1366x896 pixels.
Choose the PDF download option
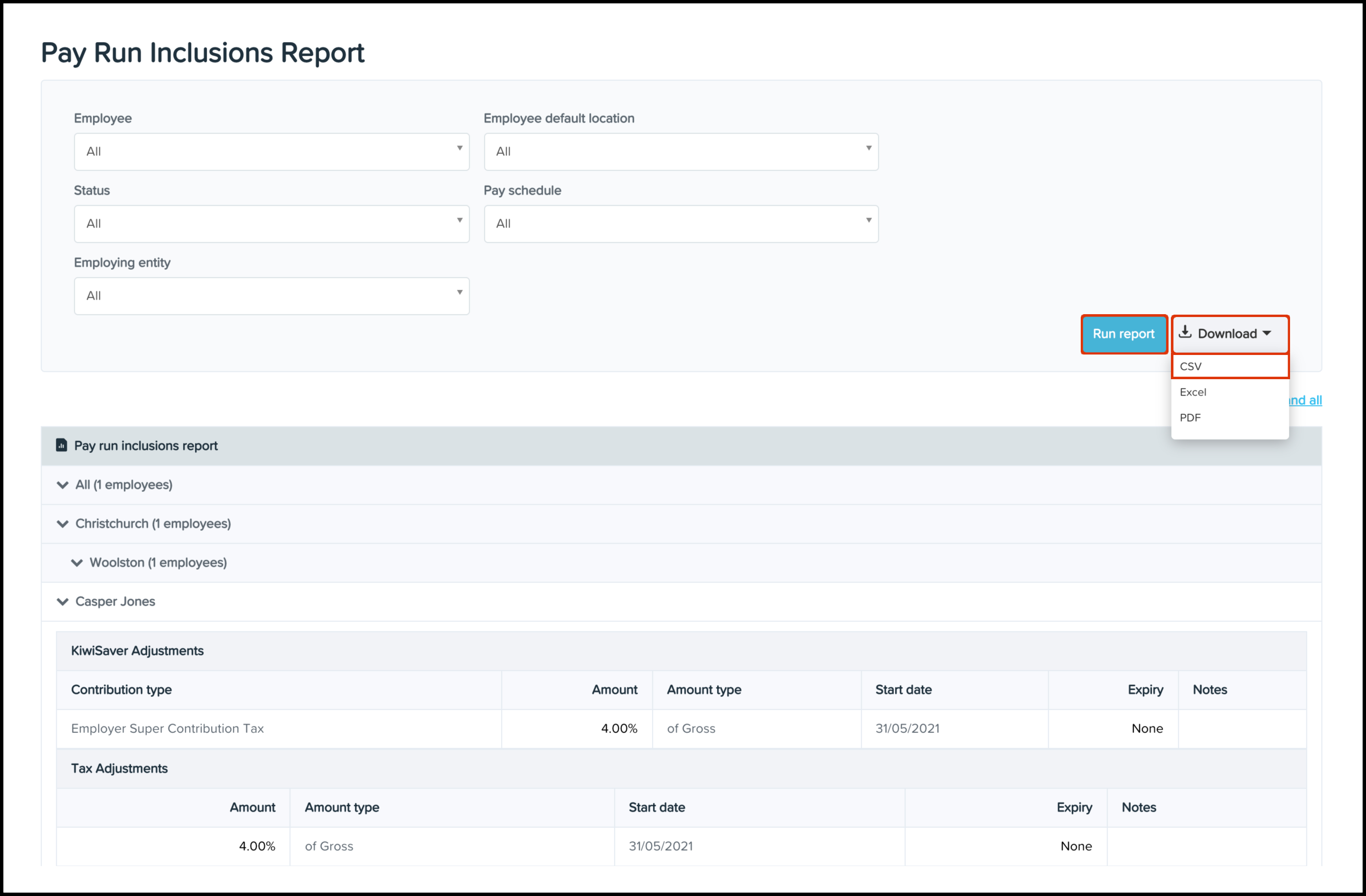click(1190, 418)
